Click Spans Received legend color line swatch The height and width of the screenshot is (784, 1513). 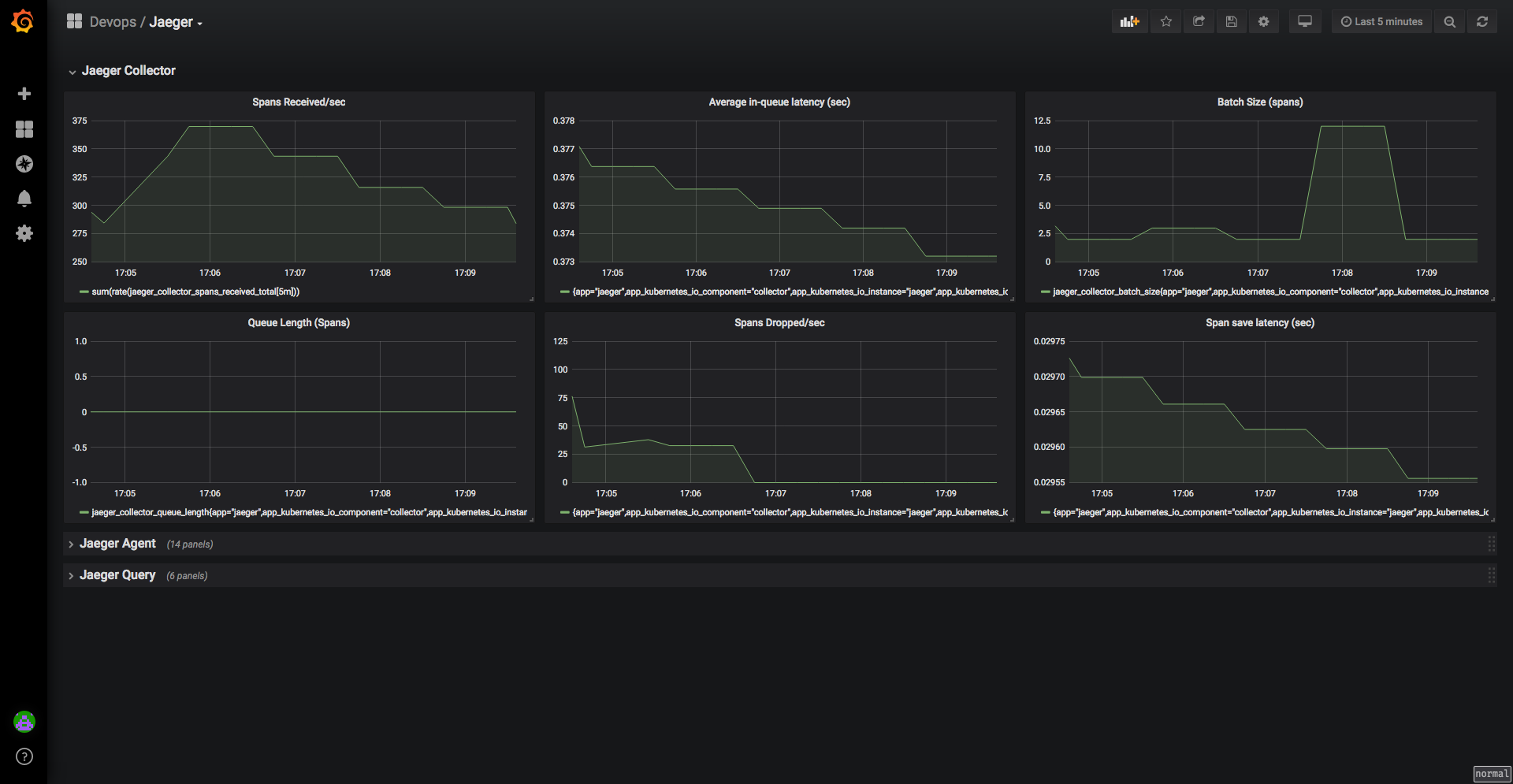click(x=84, y=292)
